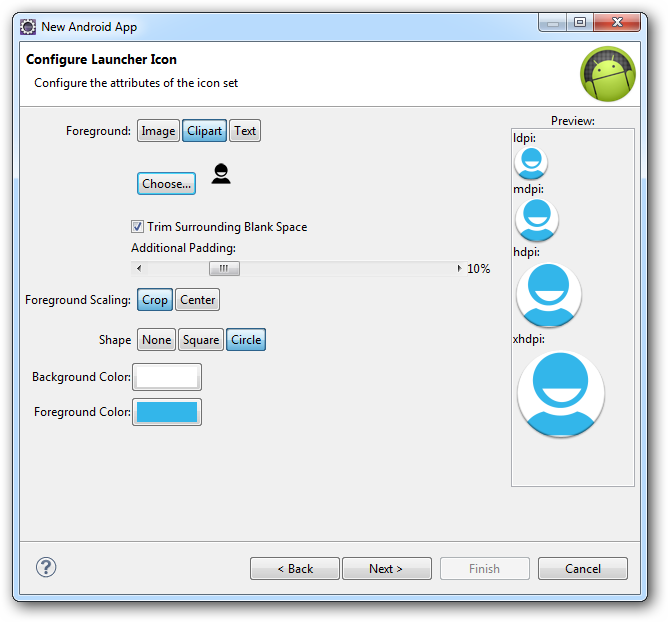Decrease padding with left slider arrow
Screen dimensions: 668x622
click(139, 268)
